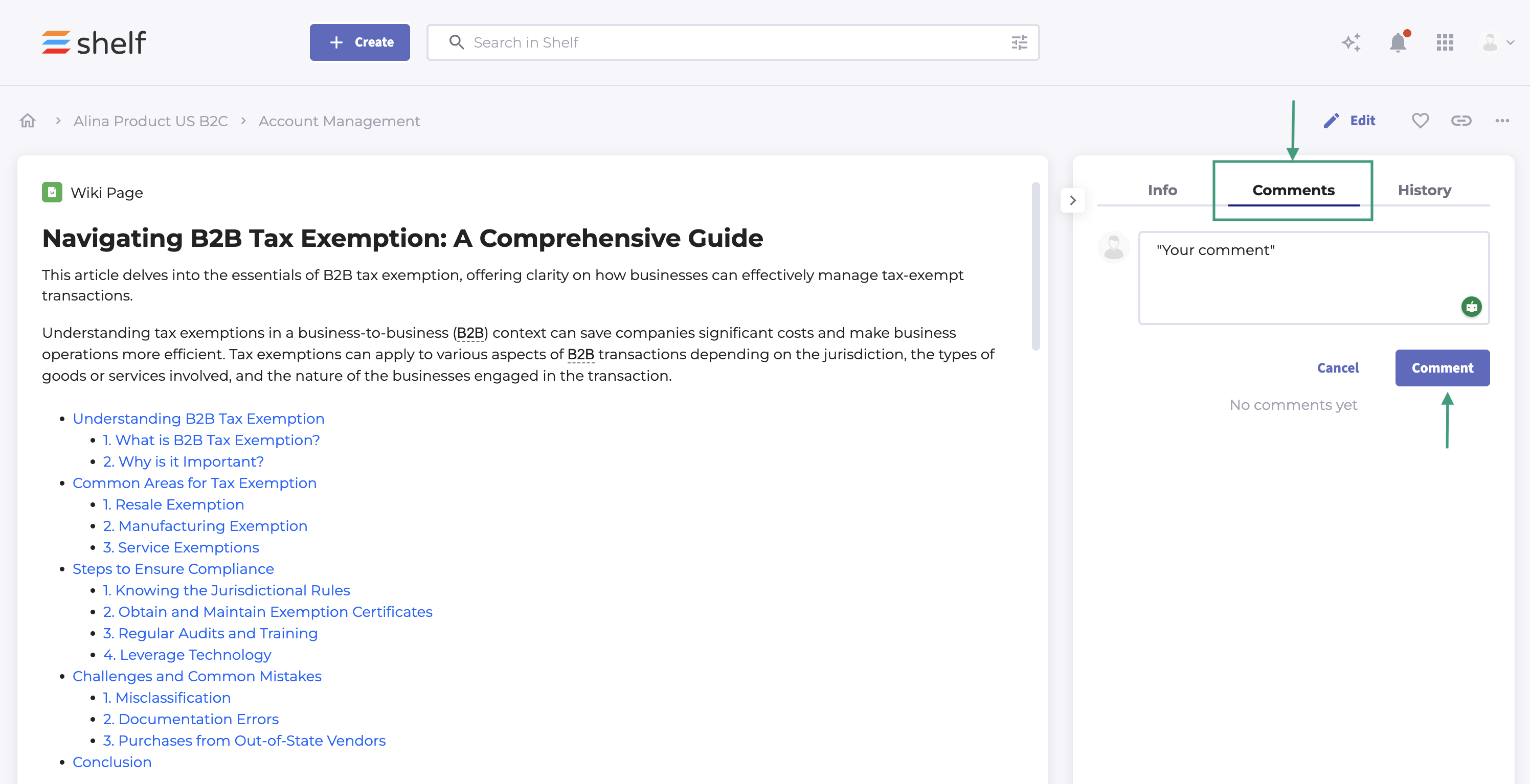Viewport: 1530px width, 784px height.
Task: Open the apps grid menu
Action: click(1445, 42)
